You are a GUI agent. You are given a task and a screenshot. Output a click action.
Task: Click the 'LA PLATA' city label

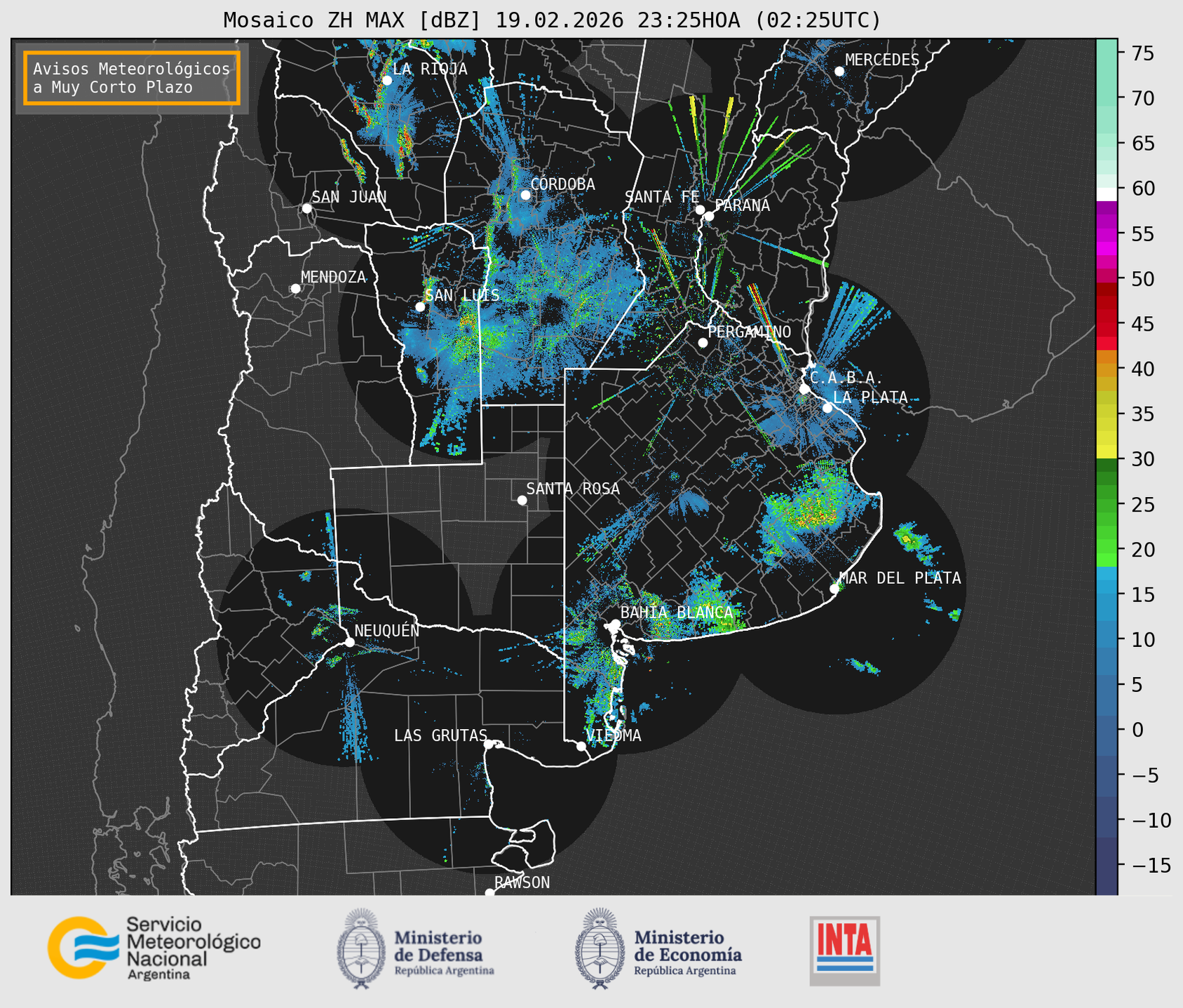point(870,397)
